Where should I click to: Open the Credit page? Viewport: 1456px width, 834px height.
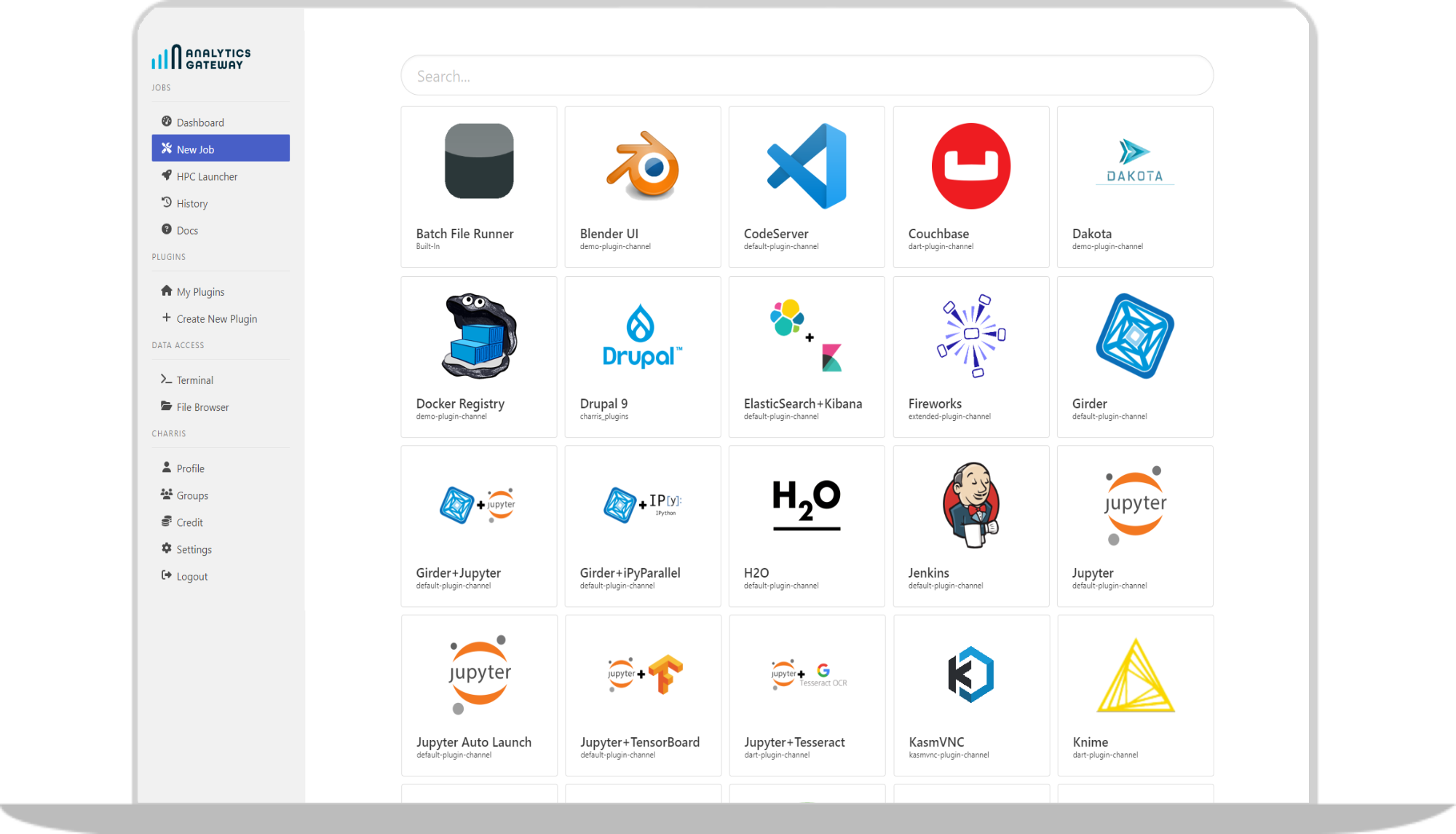pyautogui.click(x=221, y=522)
